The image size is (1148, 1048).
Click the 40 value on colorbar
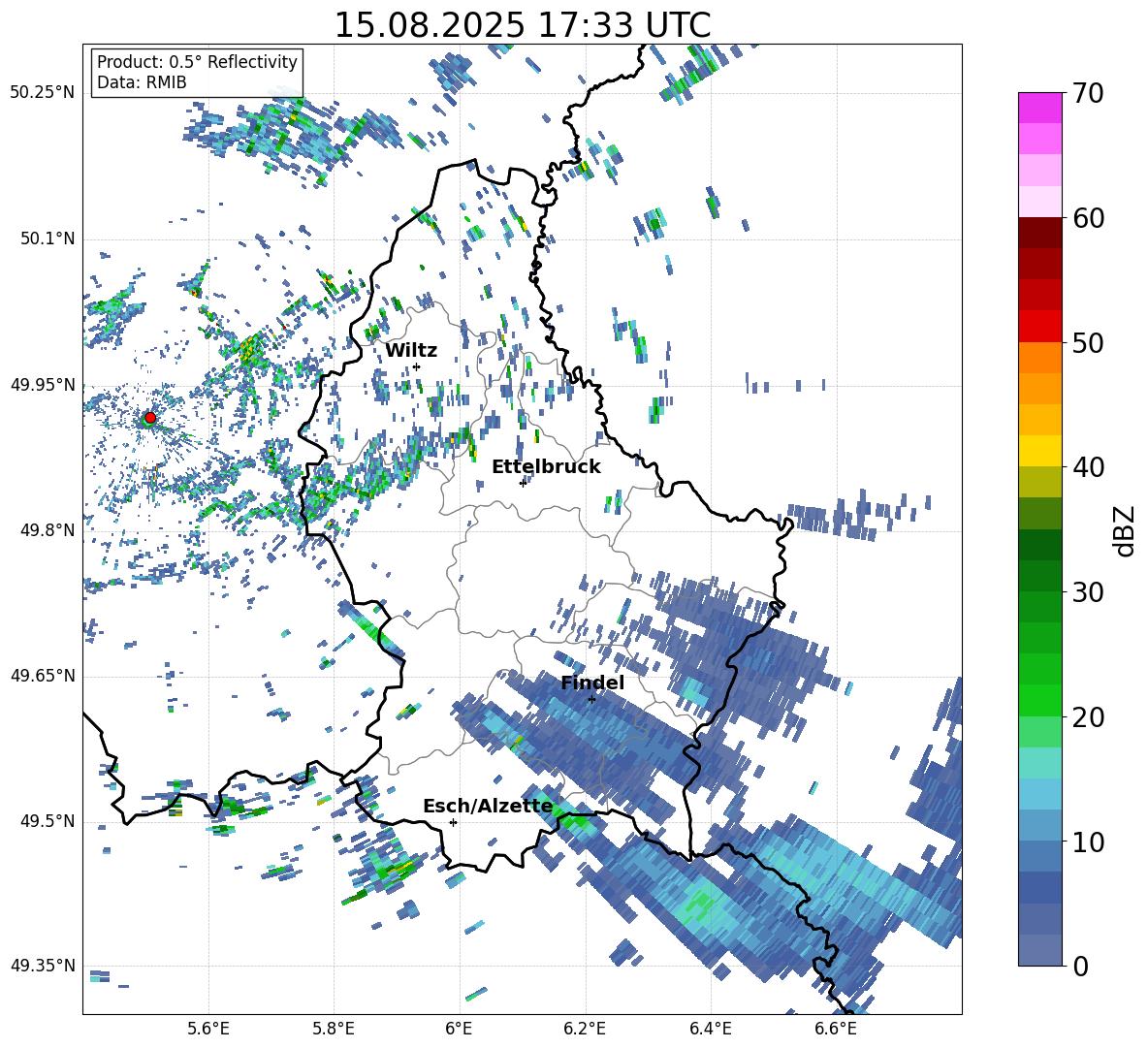[1087, 467]
